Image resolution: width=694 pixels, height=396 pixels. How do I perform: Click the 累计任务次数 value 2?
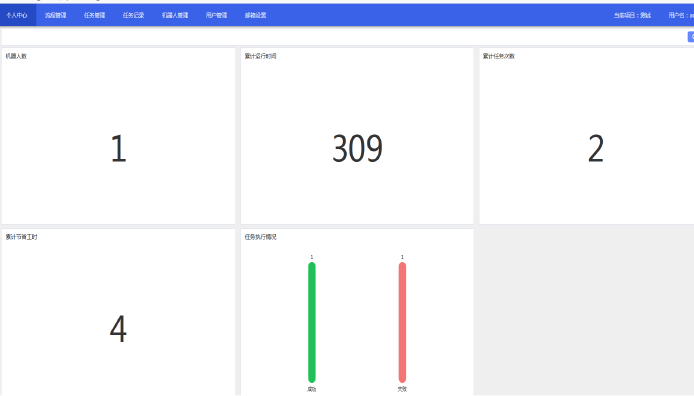click(596, 149)
